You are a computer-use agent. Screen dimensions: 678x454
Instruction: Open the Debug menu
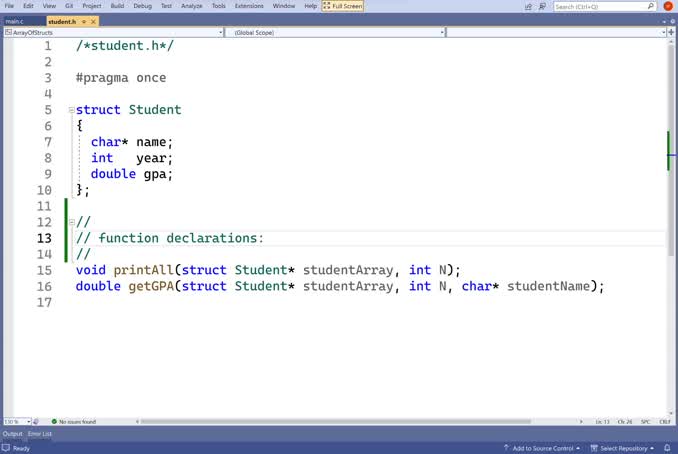(x=141, y=6)
